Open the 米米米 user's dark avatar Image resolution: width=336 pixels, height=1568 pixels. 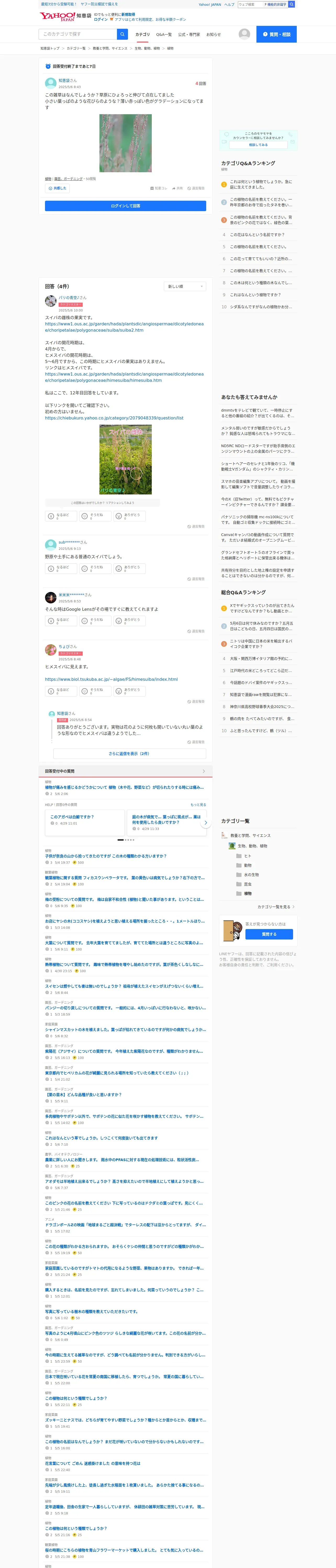click(x=51, y=597)
